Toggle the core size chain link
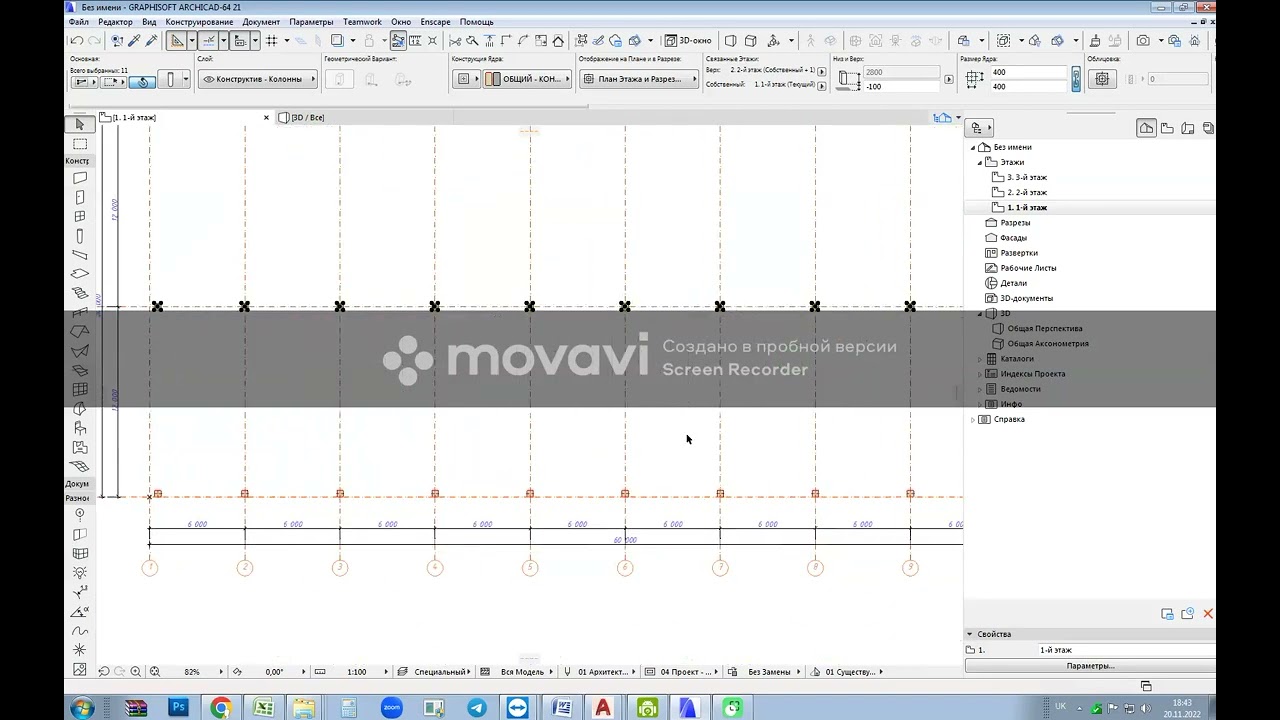This screenshot has height=720, width=1280. coord(1076,79)
